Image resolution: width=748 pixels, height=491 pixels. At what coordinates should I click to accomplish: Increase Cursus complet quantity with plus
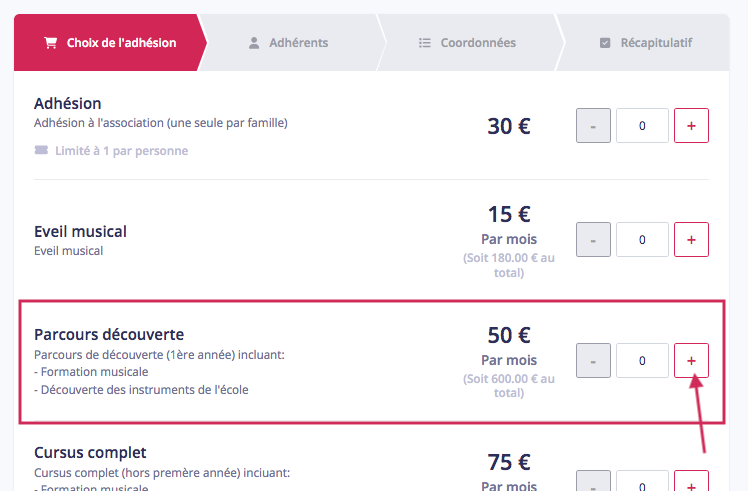click(691, 481)
